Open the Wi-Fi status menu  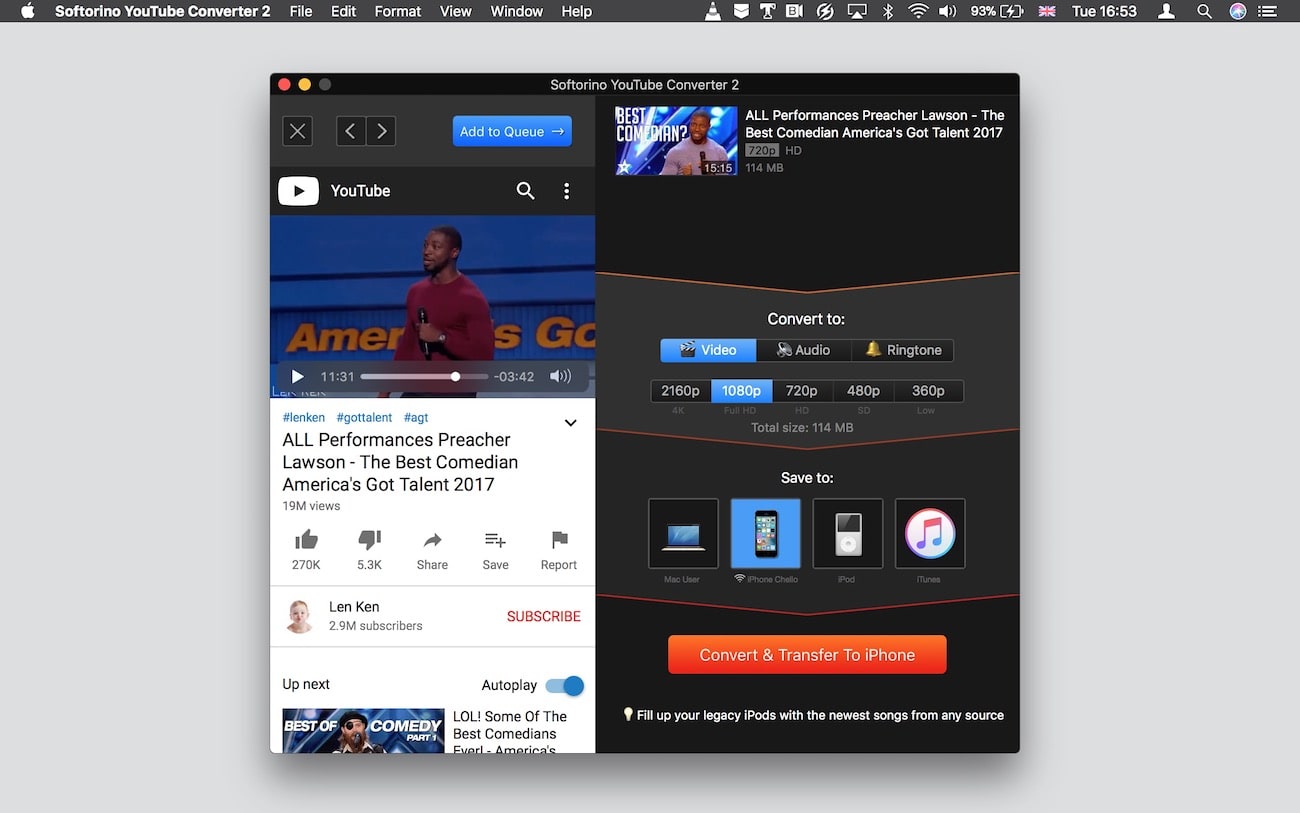click(918, 11)
